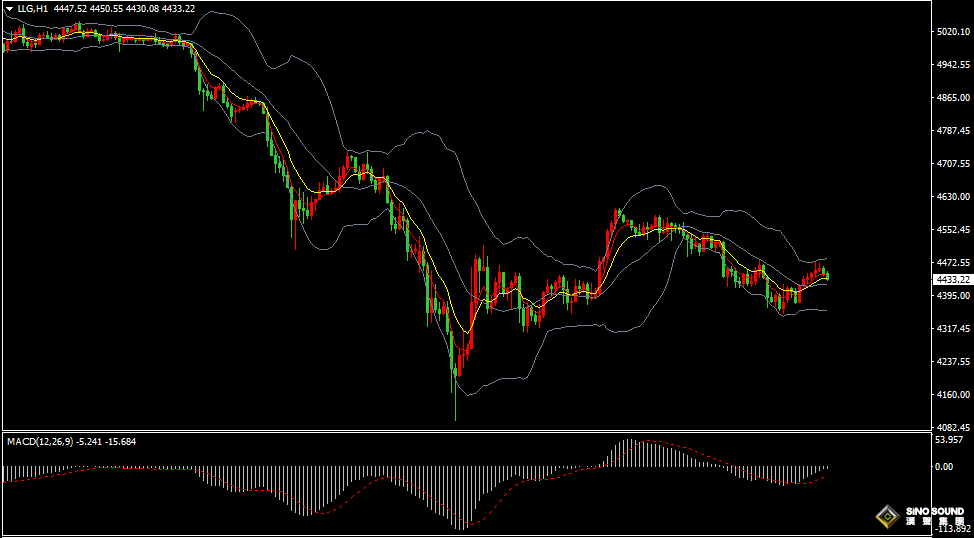Click the 4317.45 price axis label
Screen dimensions: 974x538
coord(952,328)
